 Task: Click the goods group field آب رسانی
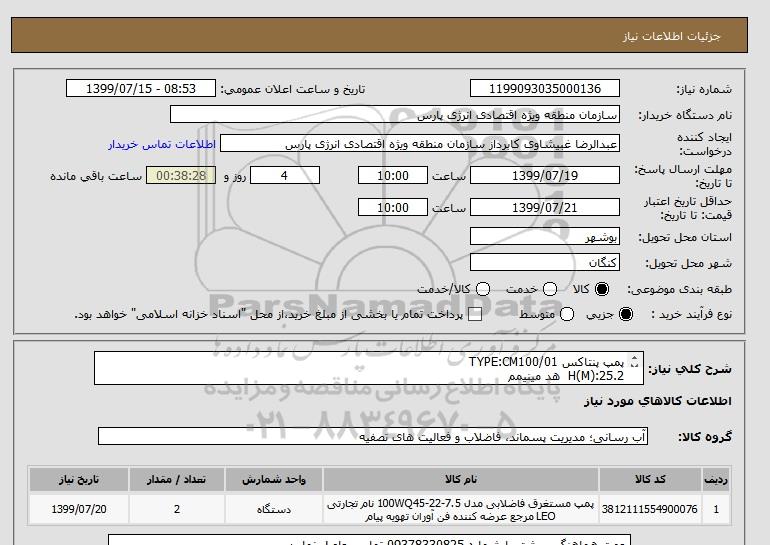point(373,436)
